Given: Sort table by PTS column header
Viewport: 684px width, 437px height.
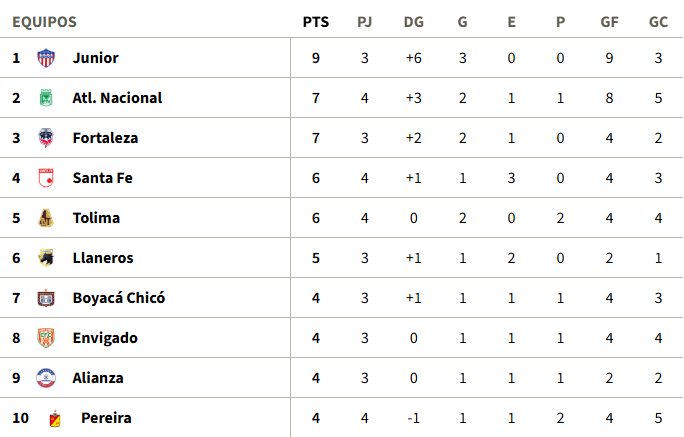Looking at the screenshot, I should tap(316, 22).
